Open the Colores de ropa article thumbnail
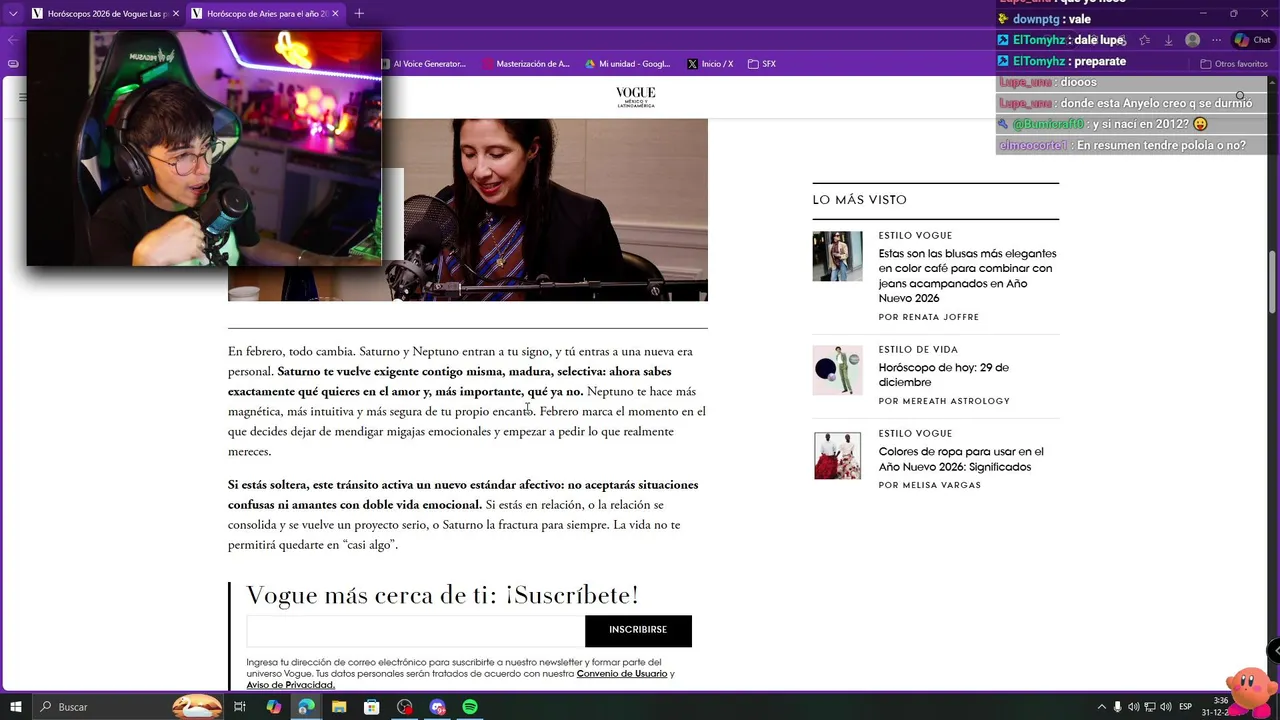Image resolution: width=1280 pixels, height=720 pixels. (x=837, y=455)
